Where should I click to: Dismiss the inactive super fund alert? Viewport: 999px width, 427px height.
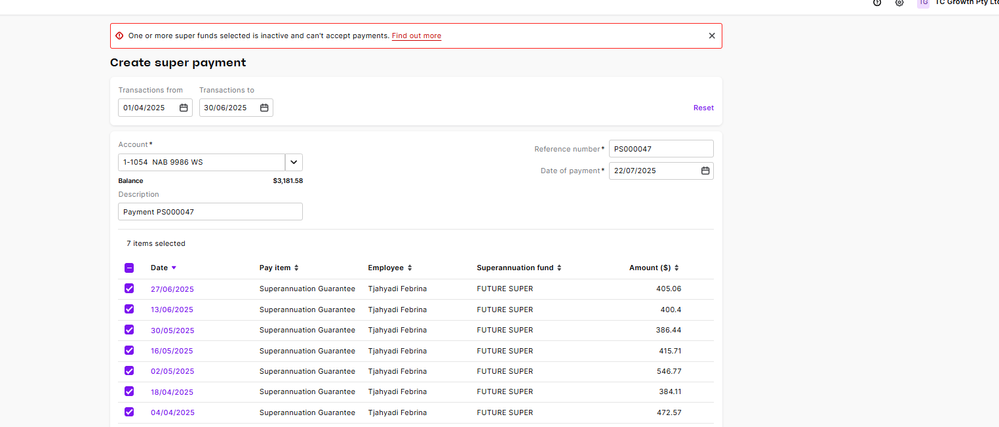tap(712, 36)
